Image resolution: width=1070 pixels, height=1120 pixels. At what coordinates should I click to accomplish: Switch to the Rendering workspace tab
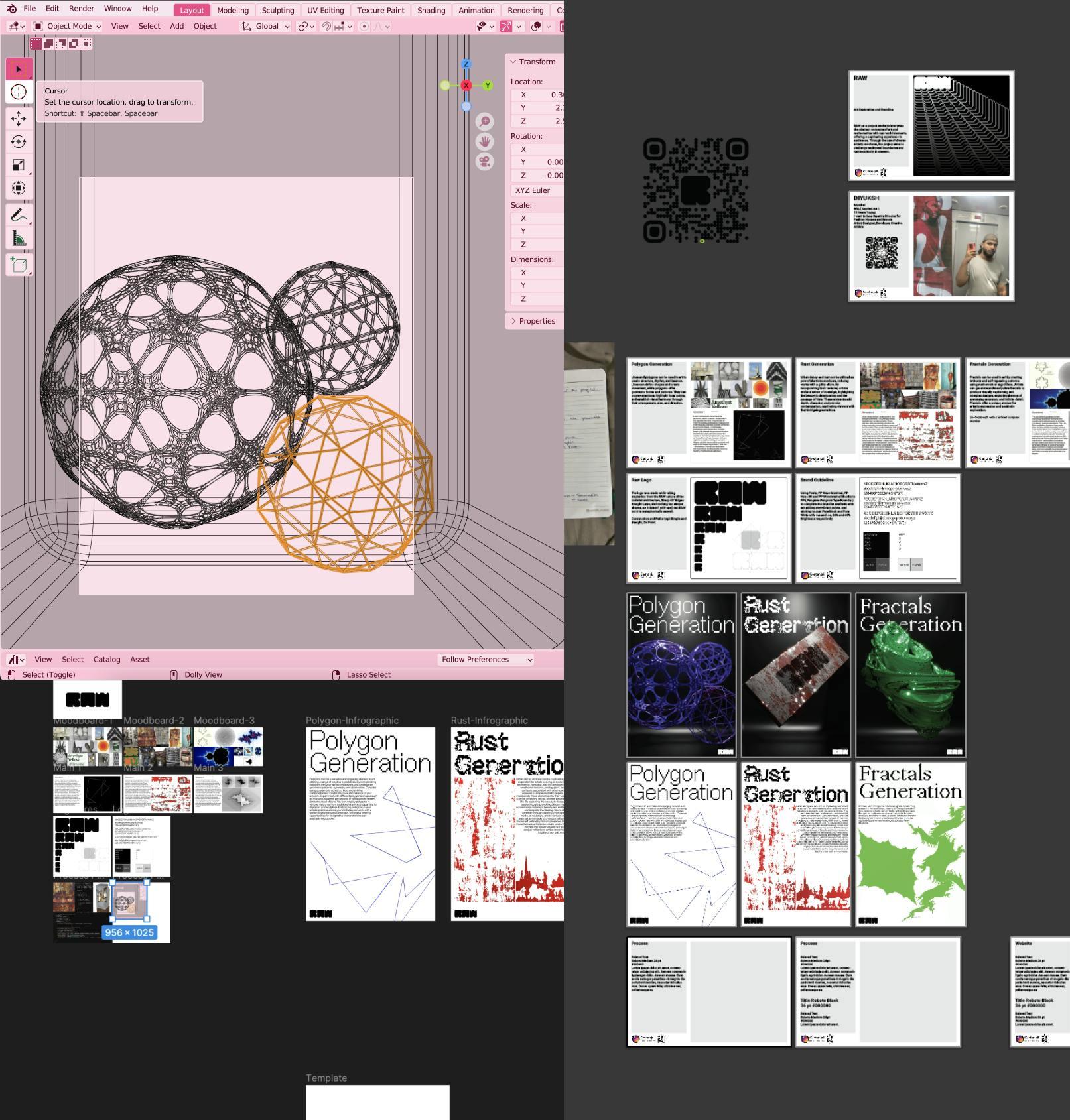(525, 10)
